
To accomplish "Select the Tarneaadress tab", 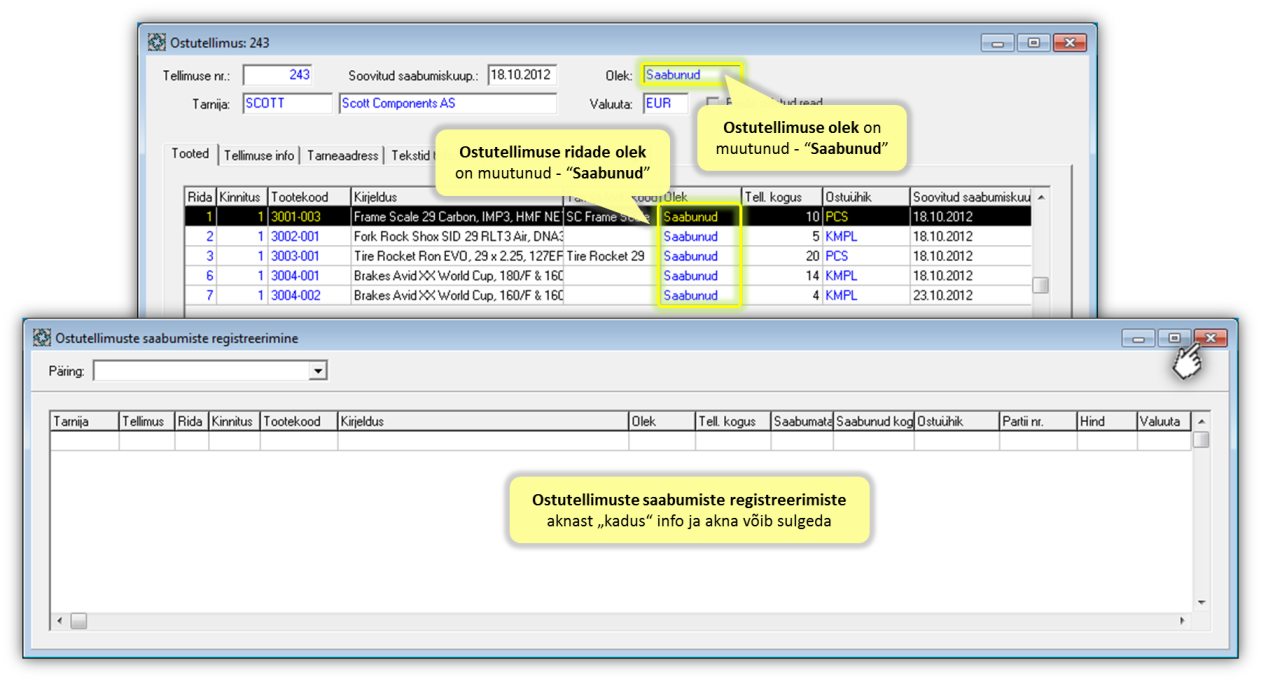I will point(343,155).
